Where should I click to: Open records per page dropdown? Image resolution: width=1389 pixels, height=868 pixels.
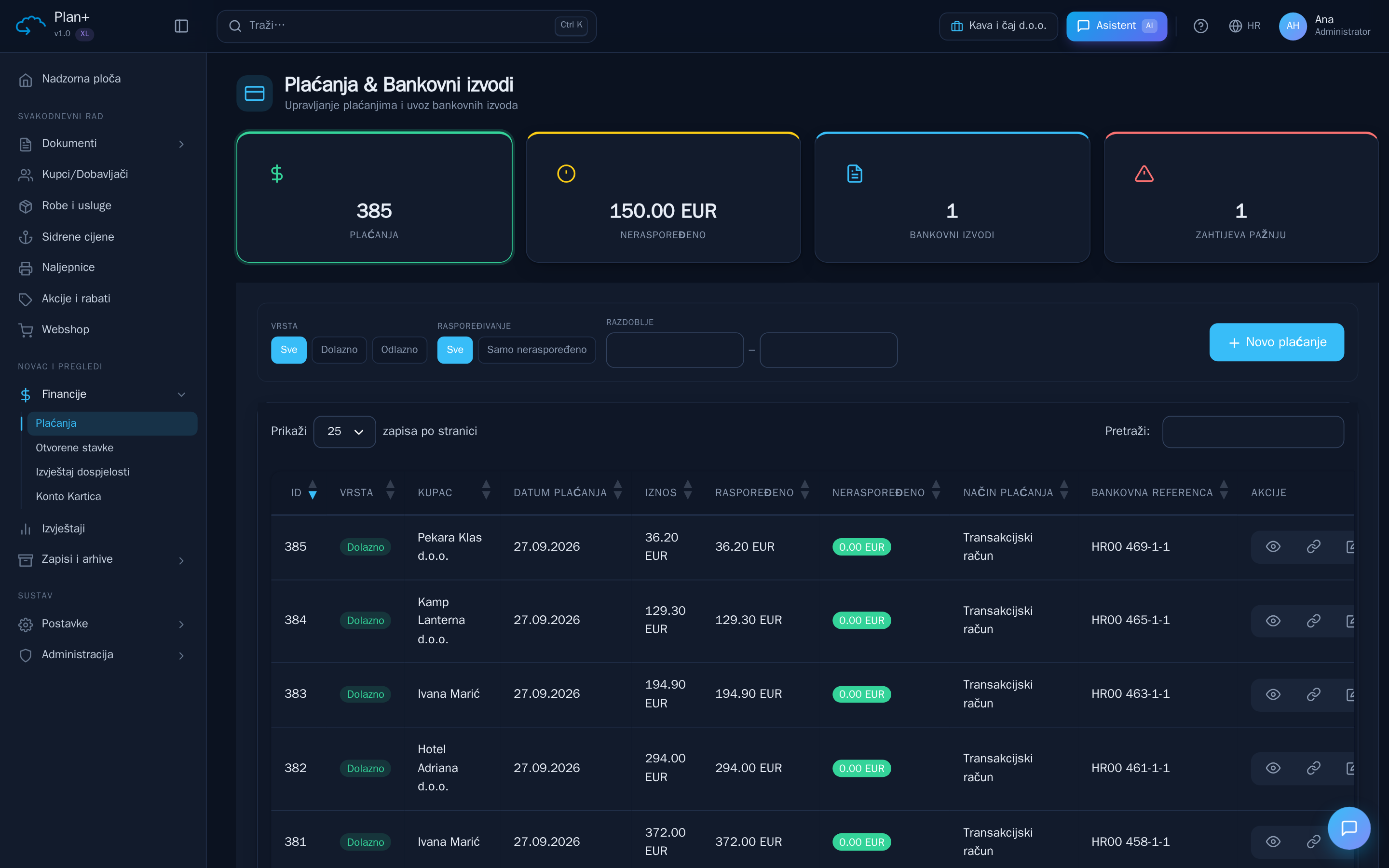coord(344,431)
